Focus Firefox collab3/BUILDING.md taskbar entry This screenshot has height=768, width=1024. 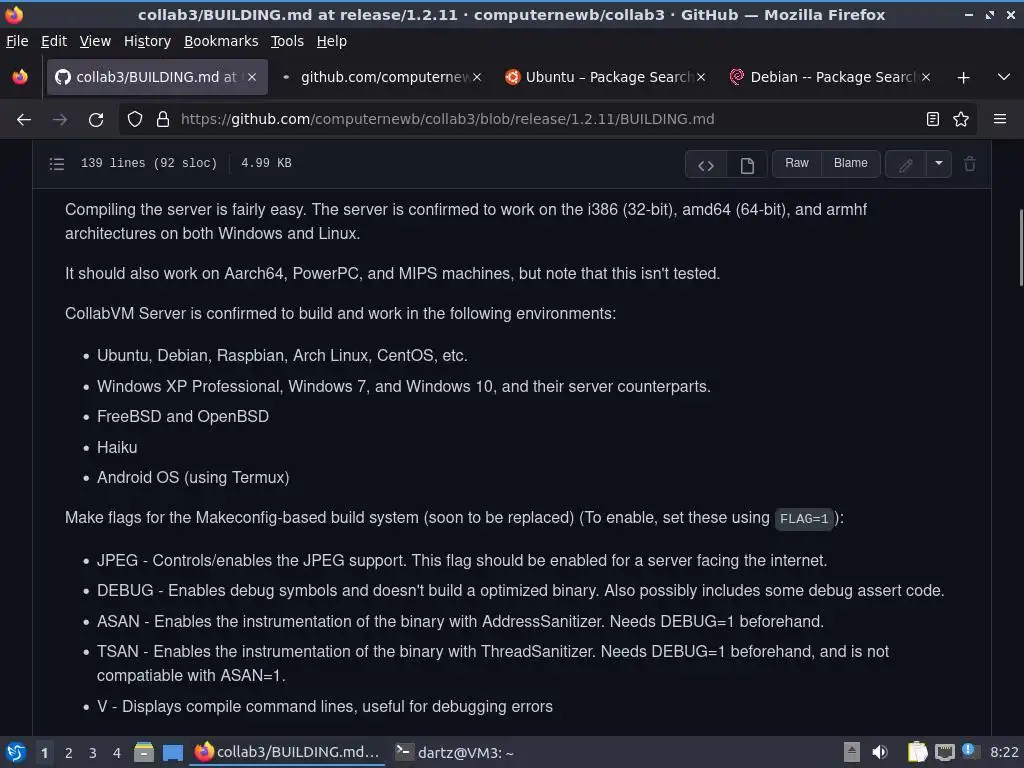[287, 752]
